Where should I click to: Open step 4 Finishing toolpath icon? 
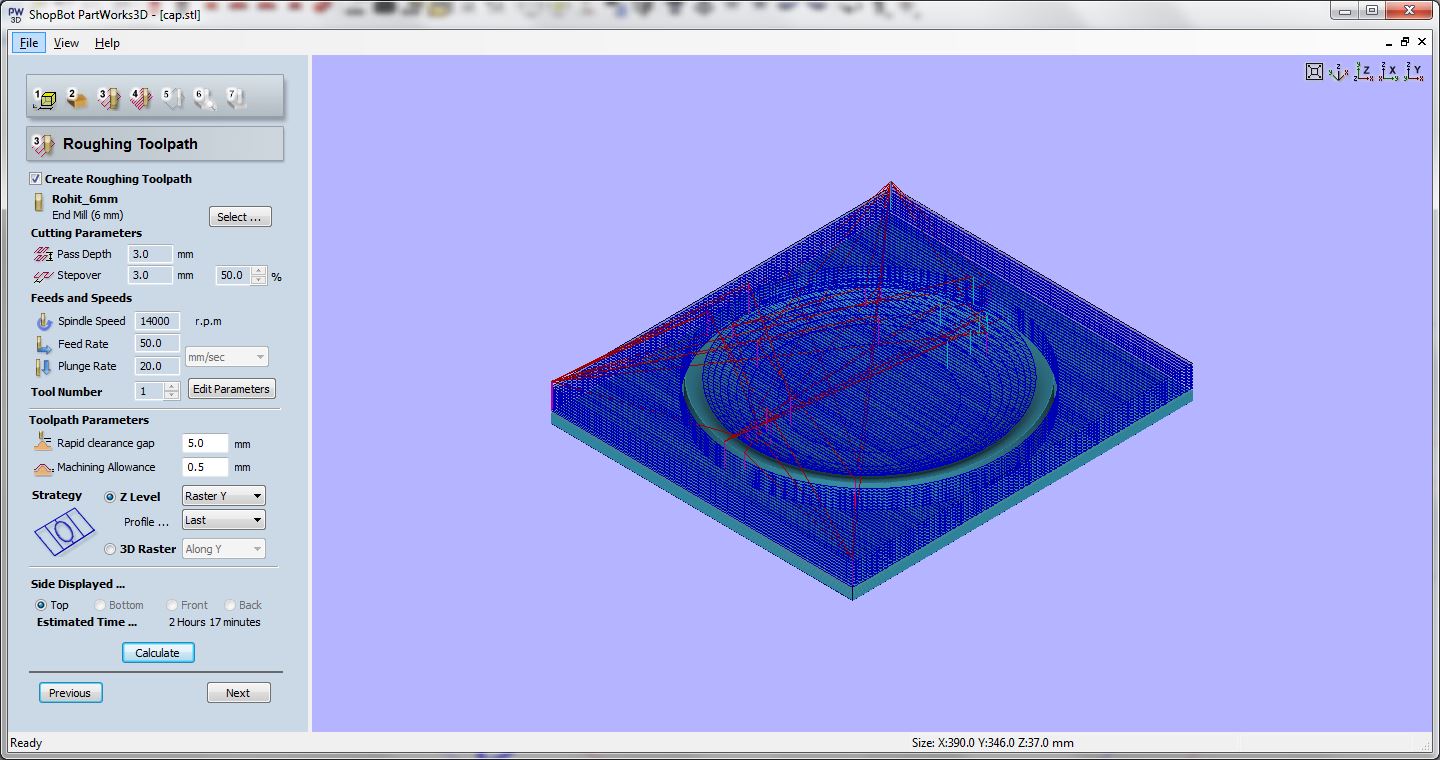pos(141,98)
